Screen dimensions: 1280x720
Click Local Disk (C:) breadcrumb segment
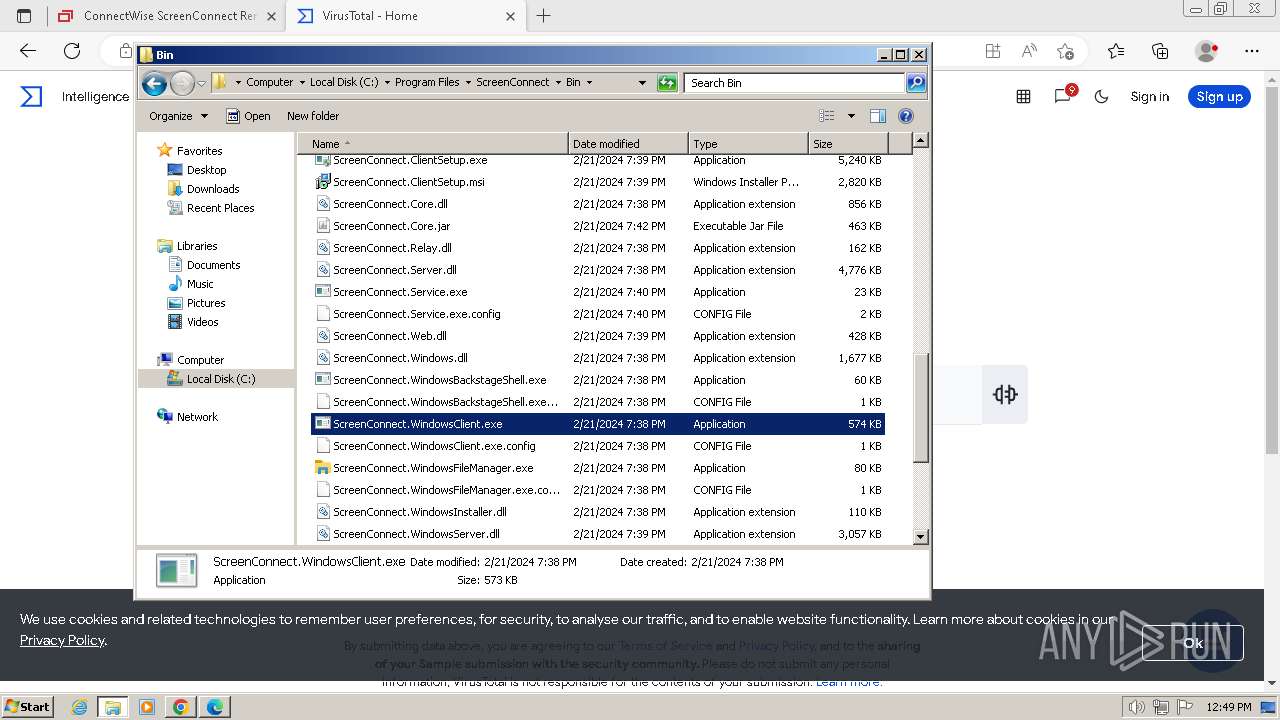pyautogui.click(x=344, y=82)
